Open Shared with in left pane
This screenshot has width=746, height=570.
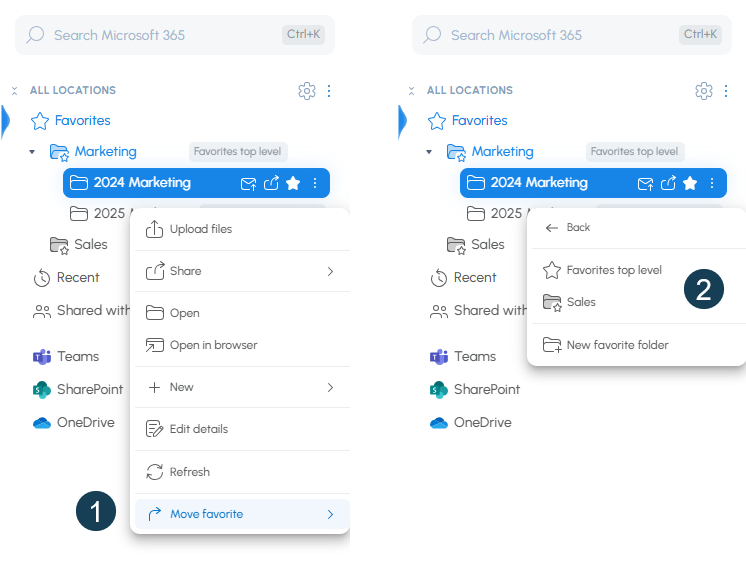81,311
